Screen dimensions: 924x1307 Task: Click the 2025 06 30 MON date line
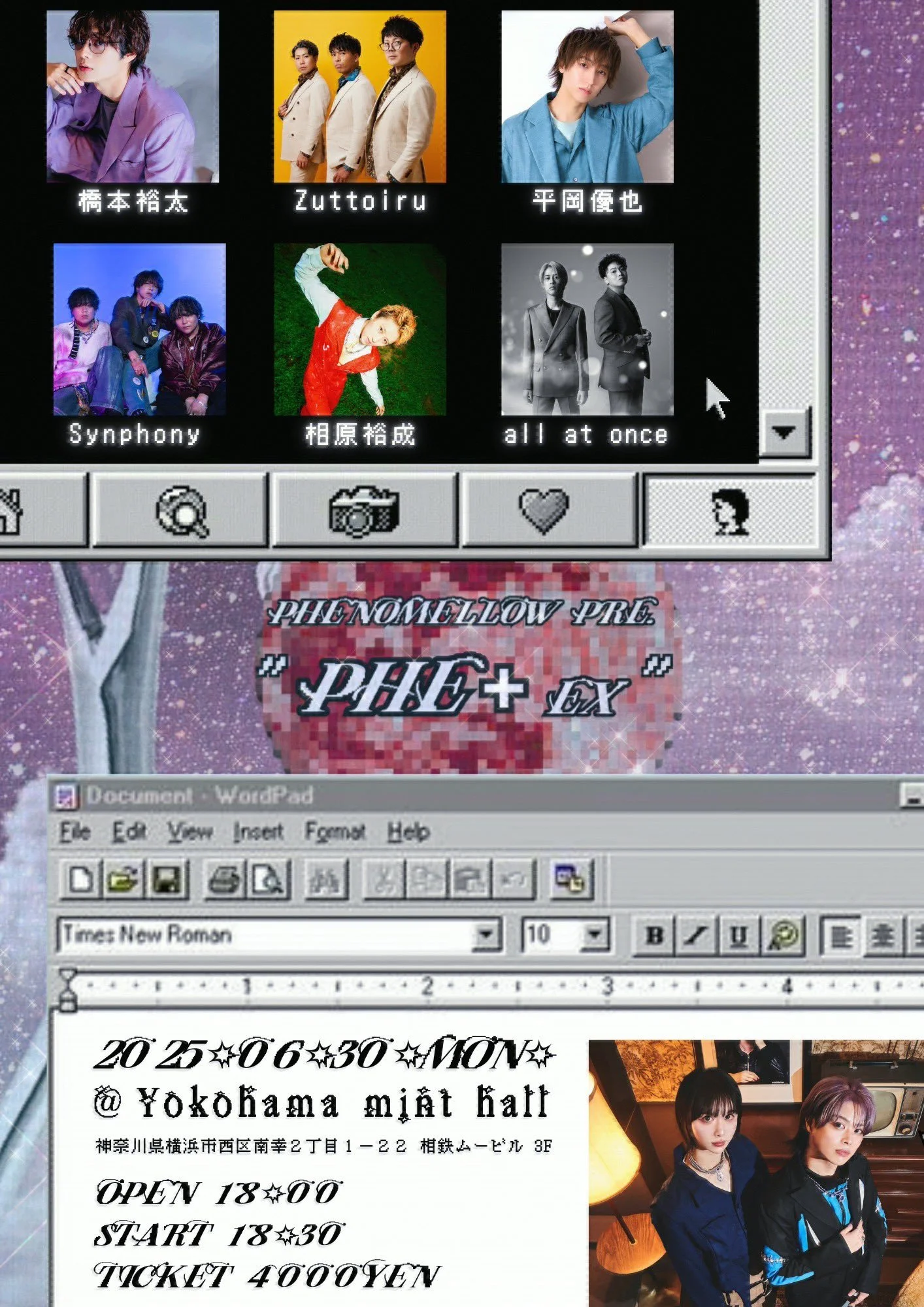pyautogui.click(x=325, y=1054)
